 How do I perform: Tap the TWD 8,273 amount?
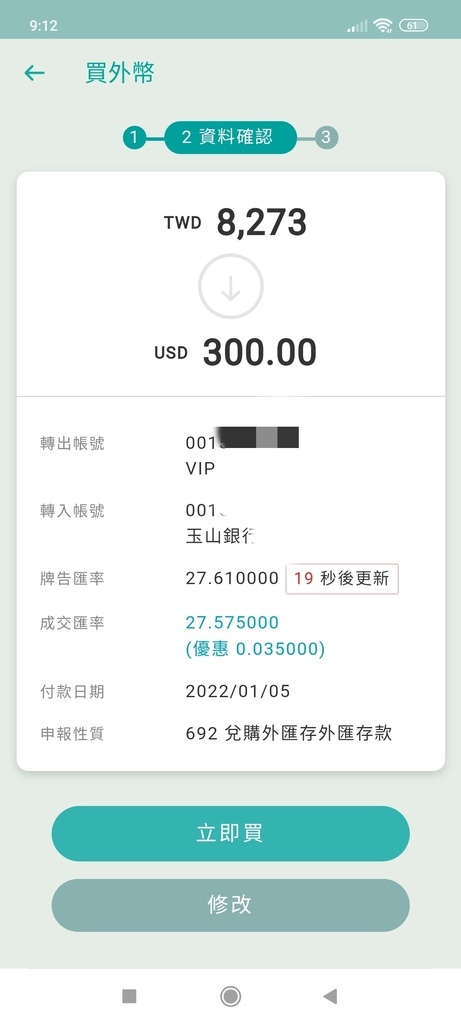[x=235, y=223]
